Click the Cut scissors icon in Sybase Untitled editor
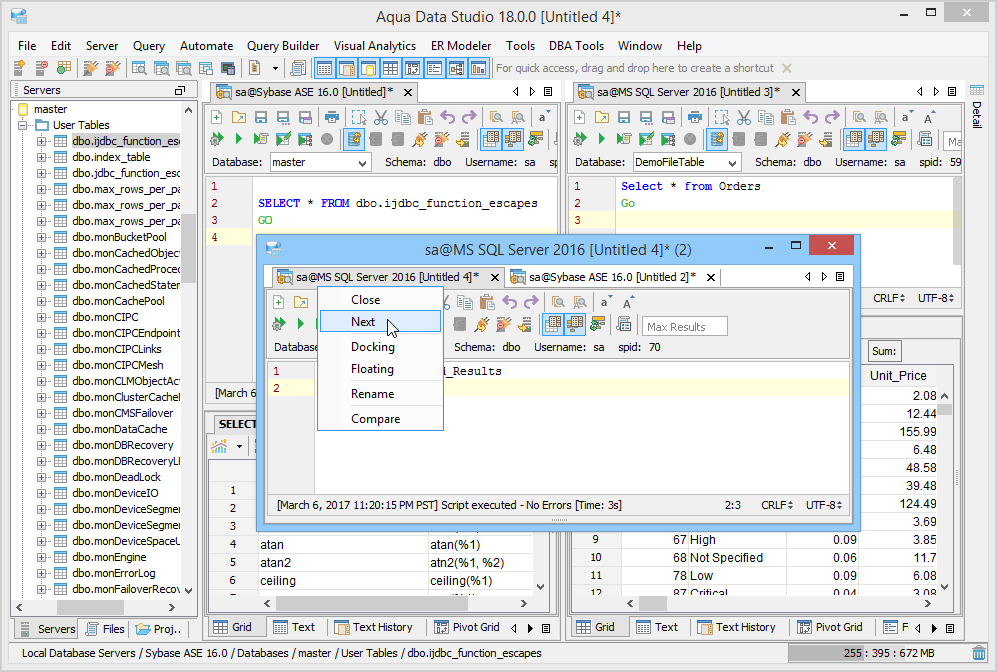Screen dimensions: 997x672 click(381, 117)
